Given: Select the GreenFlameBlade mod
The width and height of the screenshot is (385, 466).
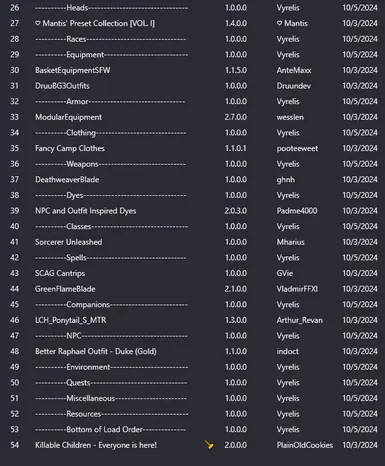Looking at the screenshot, I should (65, 289).
